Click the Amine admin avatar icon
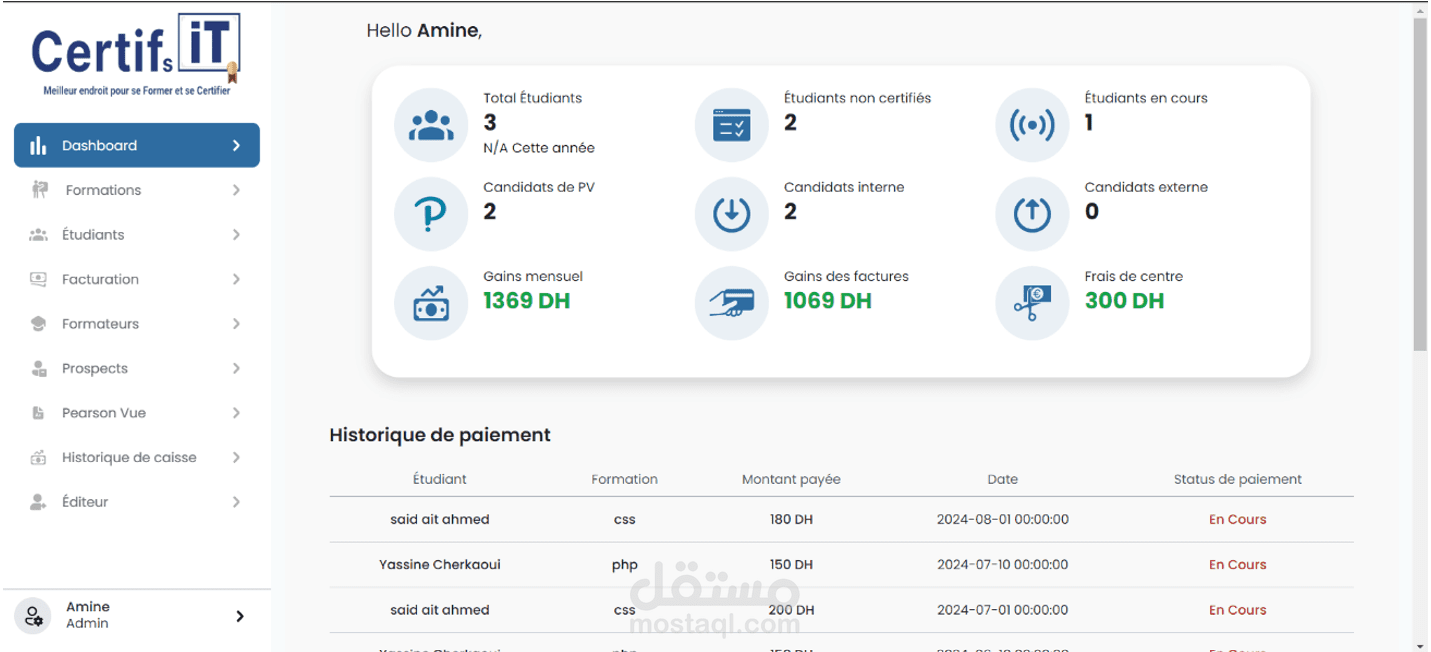Image resolution: width=1431 pixels, height=652 pixels. click(33, 616)
